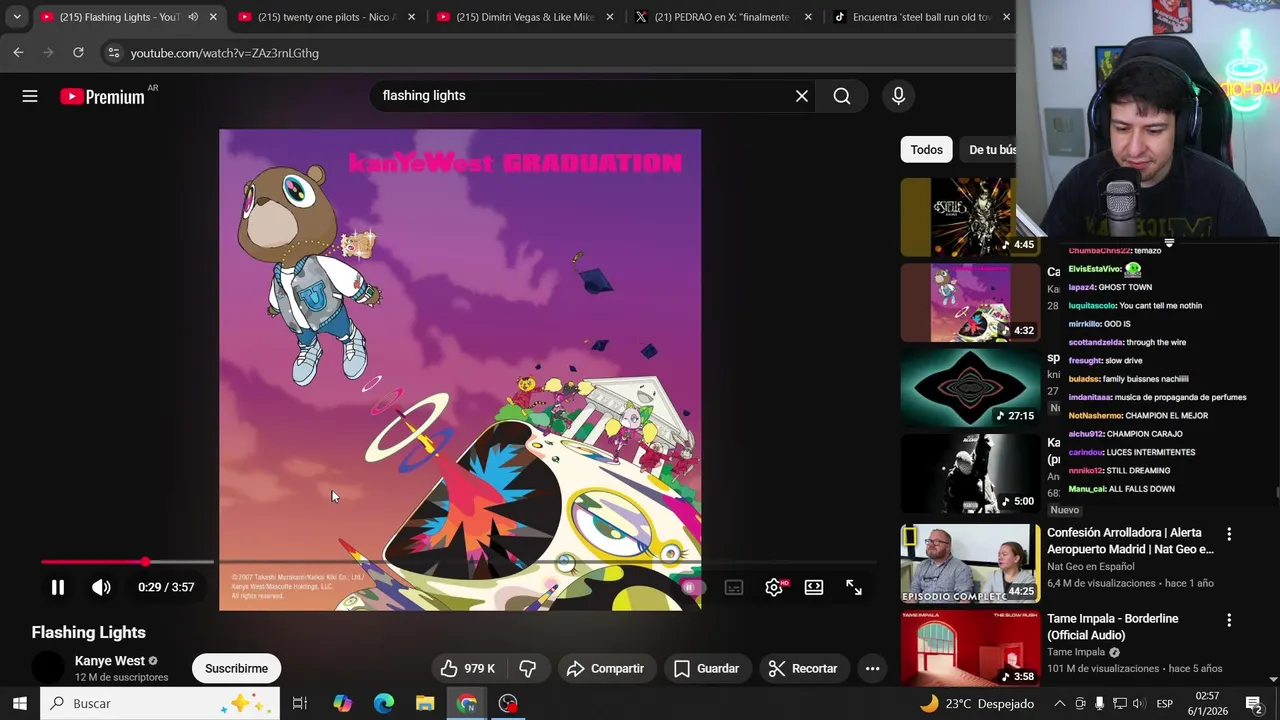Switch to the PEDRAO en X tab
This screenshot has height=720, width=1280.
coord(723,17)
